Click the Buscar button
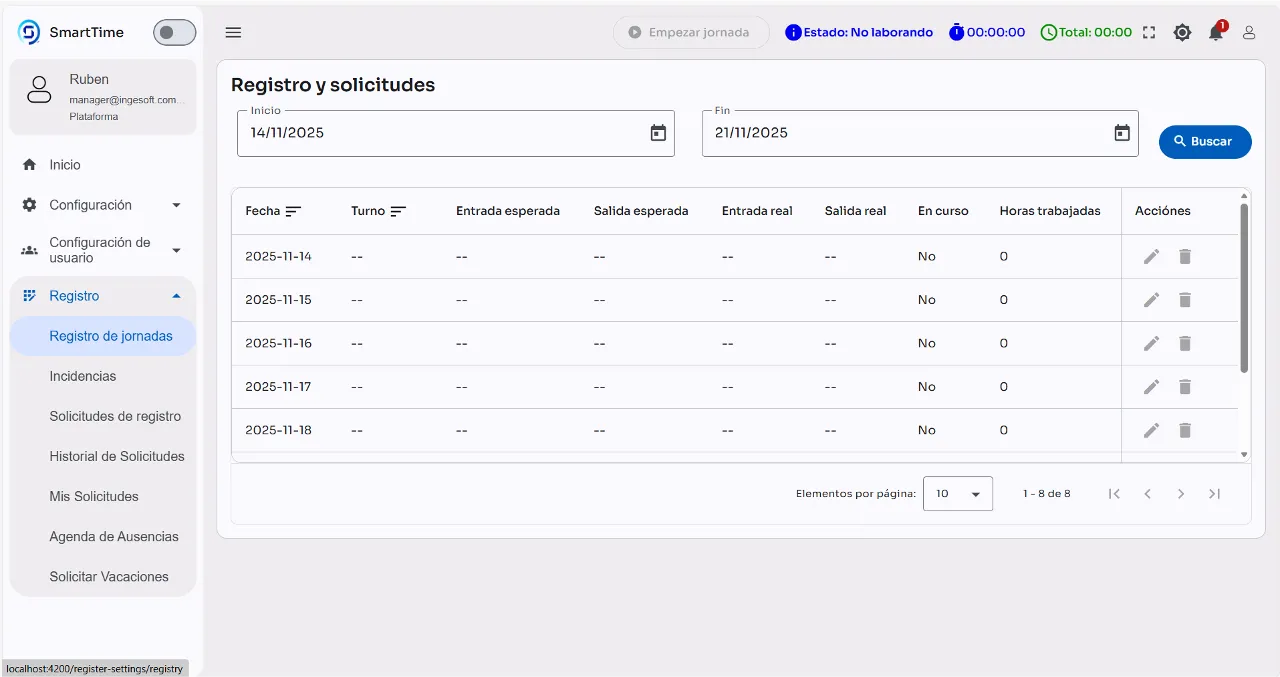 click(1204, 141)
